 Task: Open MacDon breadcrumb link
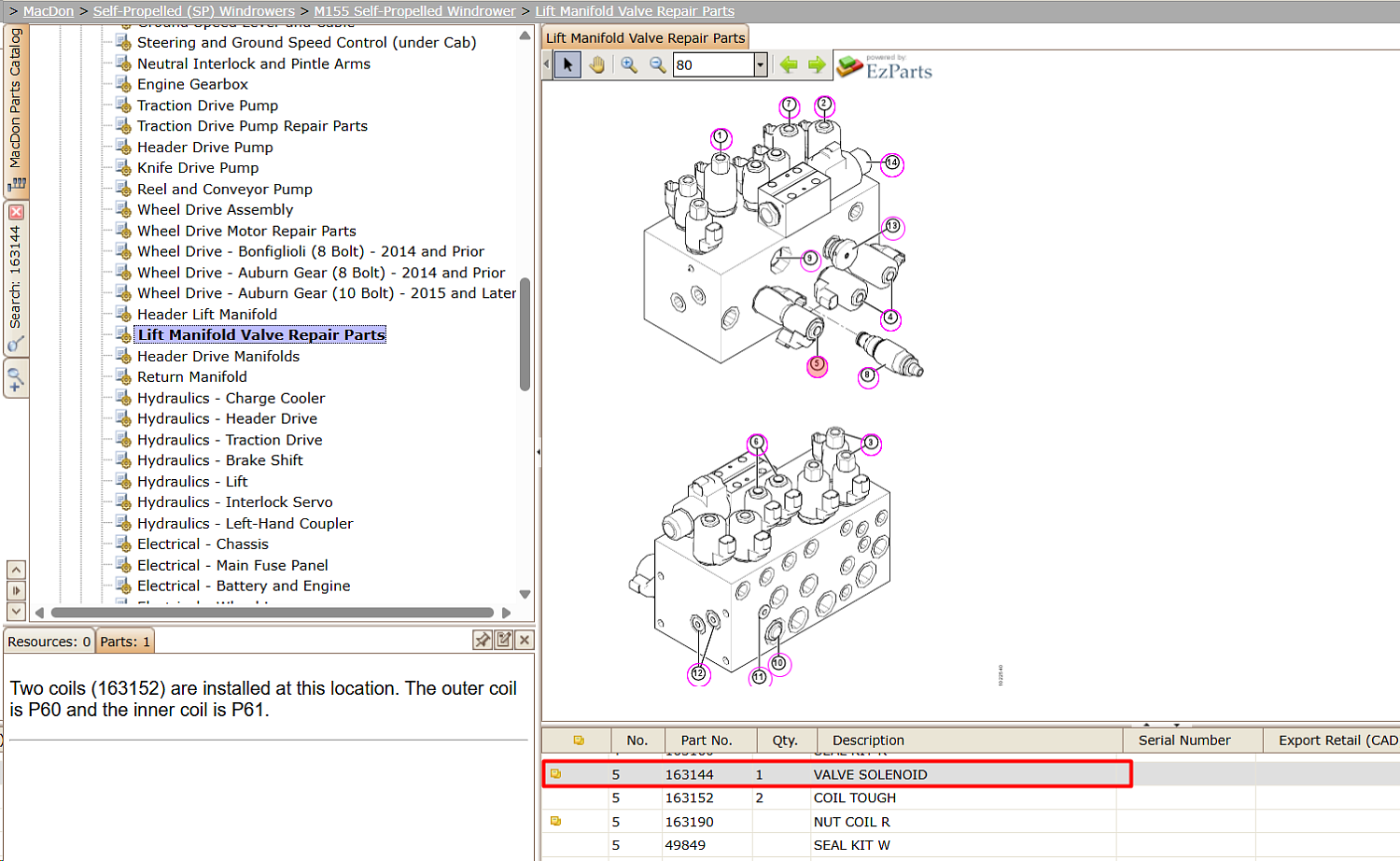point(49,11)
